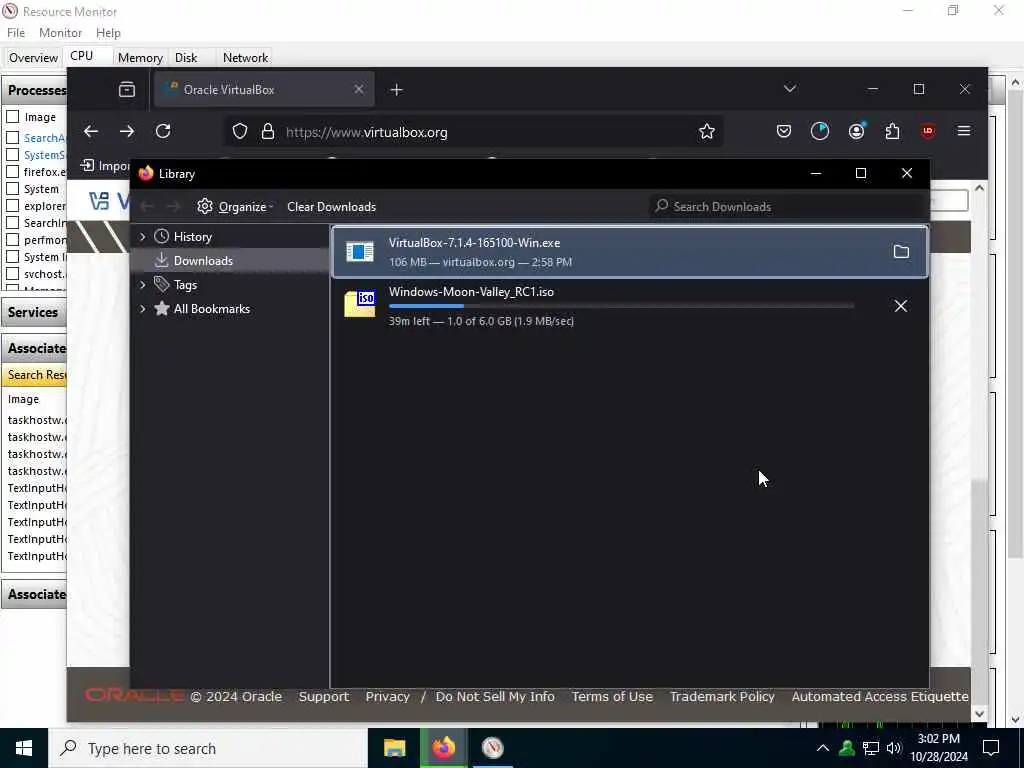
Task: Switch to Overview tab in Resource Monitor
Action: point(33,57)
